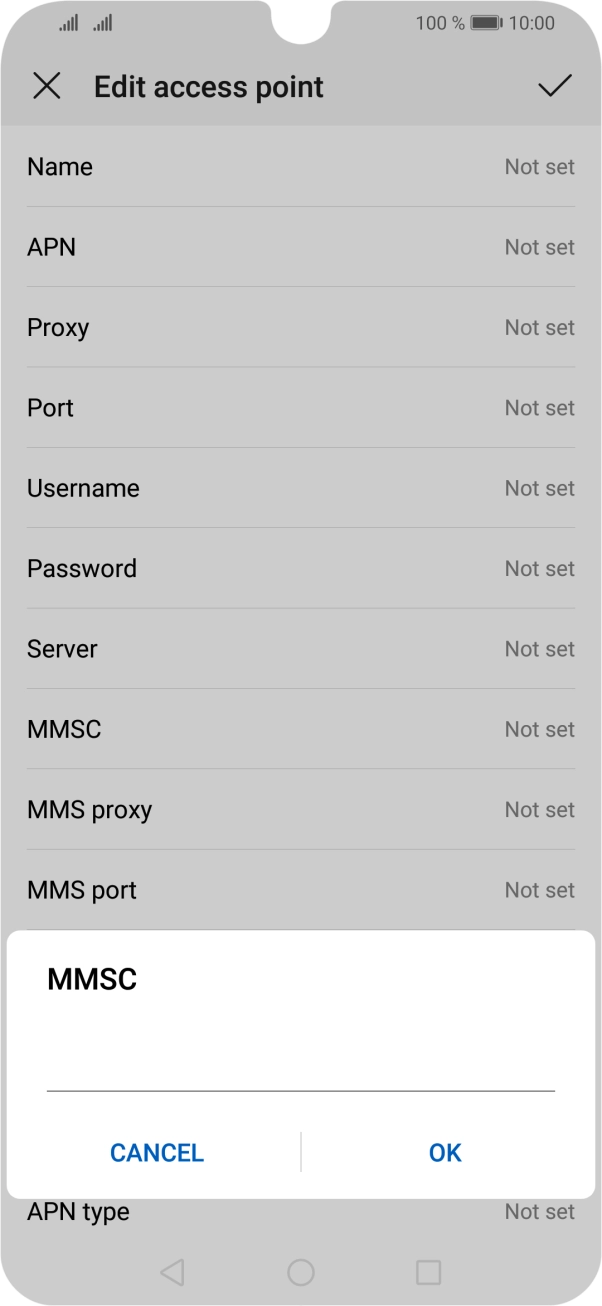602x1306 pixels.
Task: Select the APN type row
Action: click(x=300, y=1211)
